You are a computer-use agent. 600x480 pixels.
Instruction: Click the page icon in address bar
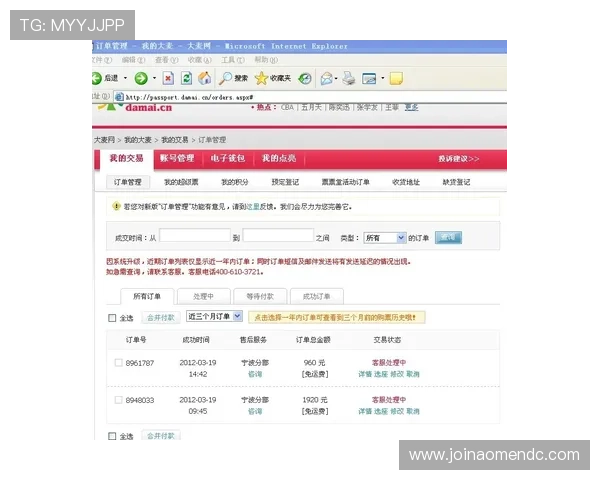(x=119, y=97)
